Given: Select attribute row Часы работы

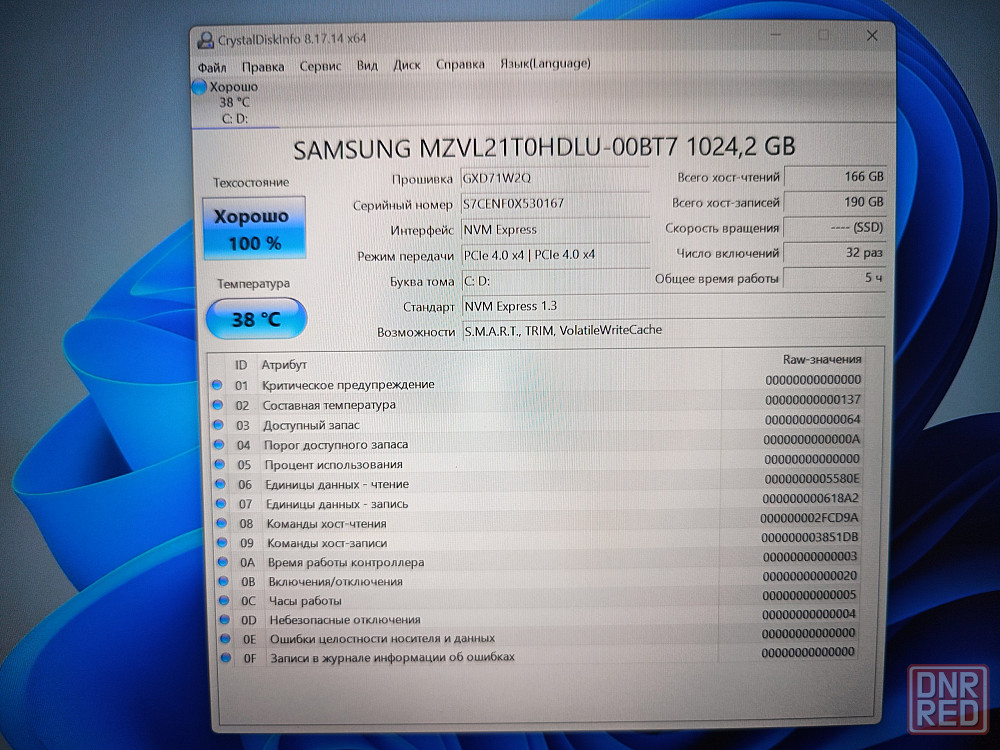Looking at the screenshot, I should (537, 599).
